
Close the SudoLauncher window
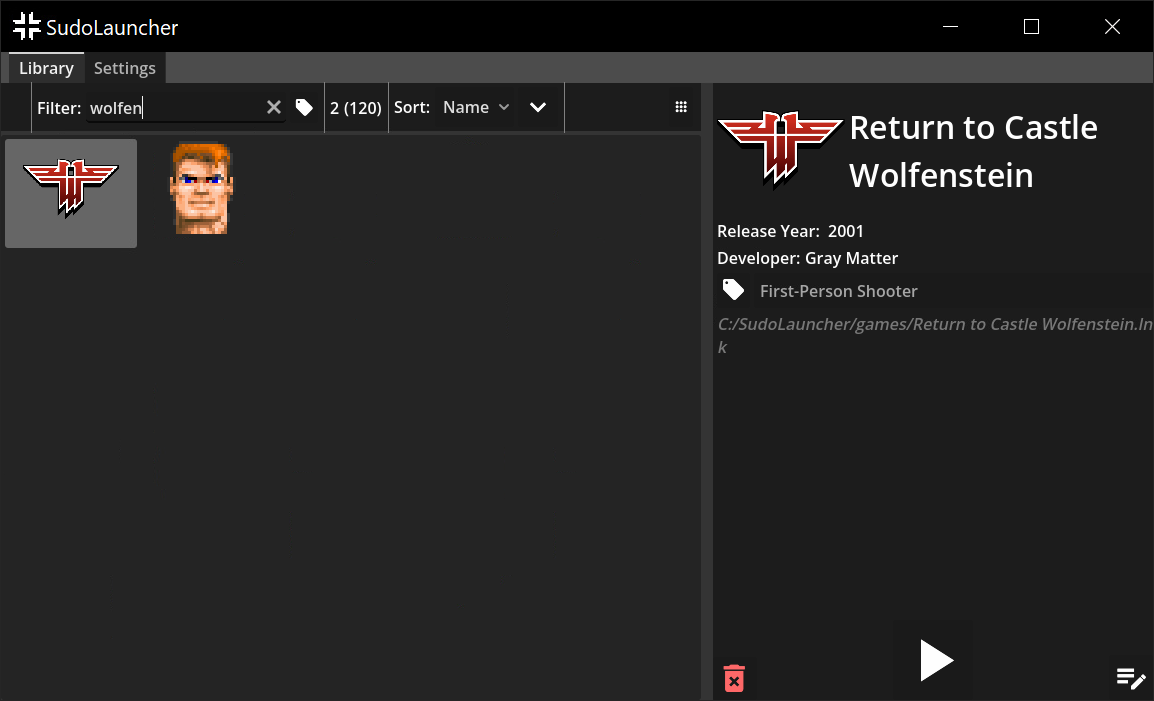pos(1113,27)
